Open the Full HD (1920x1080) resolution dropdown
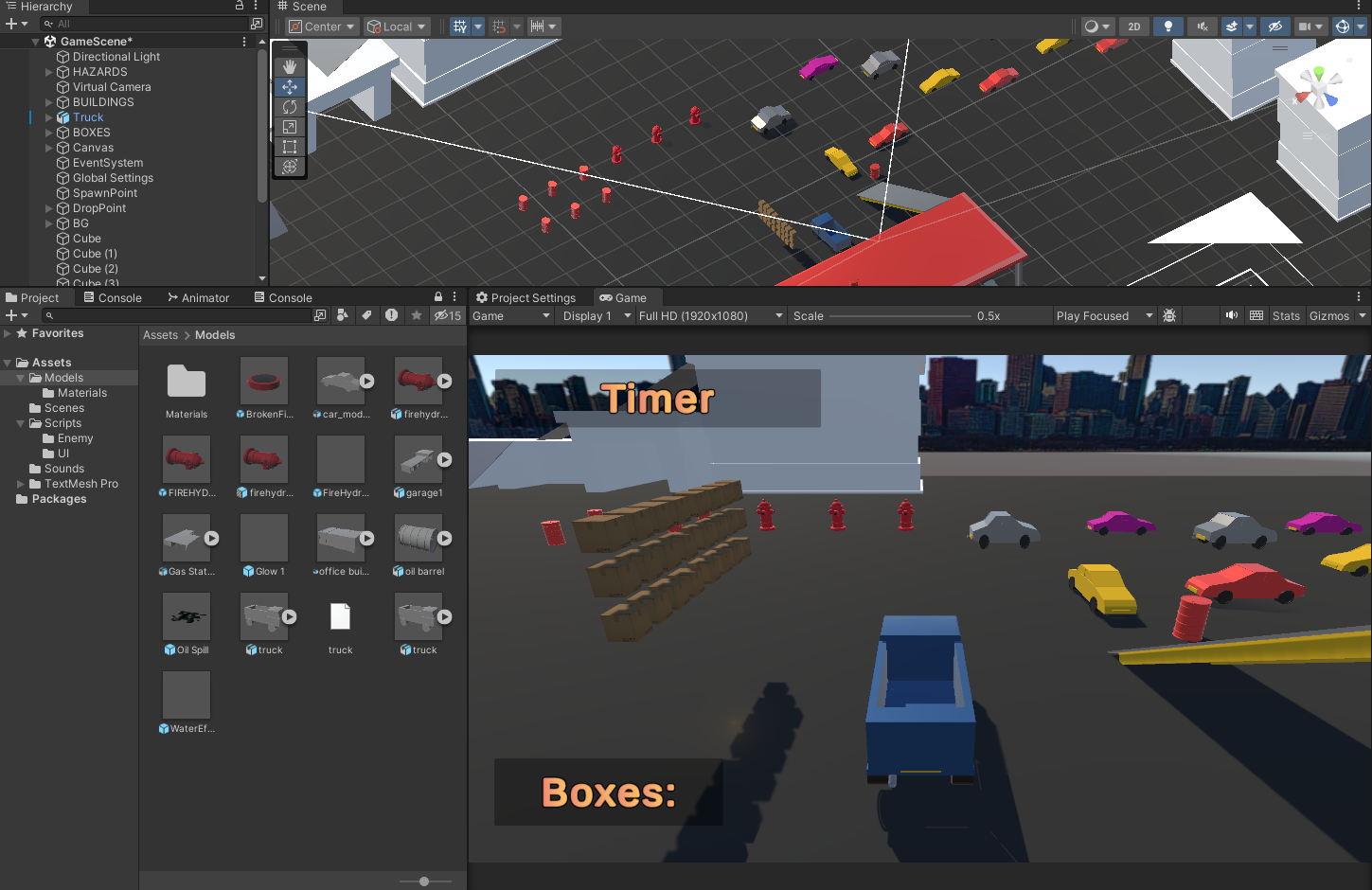This screenshot has width=1372, height=890. [x=711, y=316]
